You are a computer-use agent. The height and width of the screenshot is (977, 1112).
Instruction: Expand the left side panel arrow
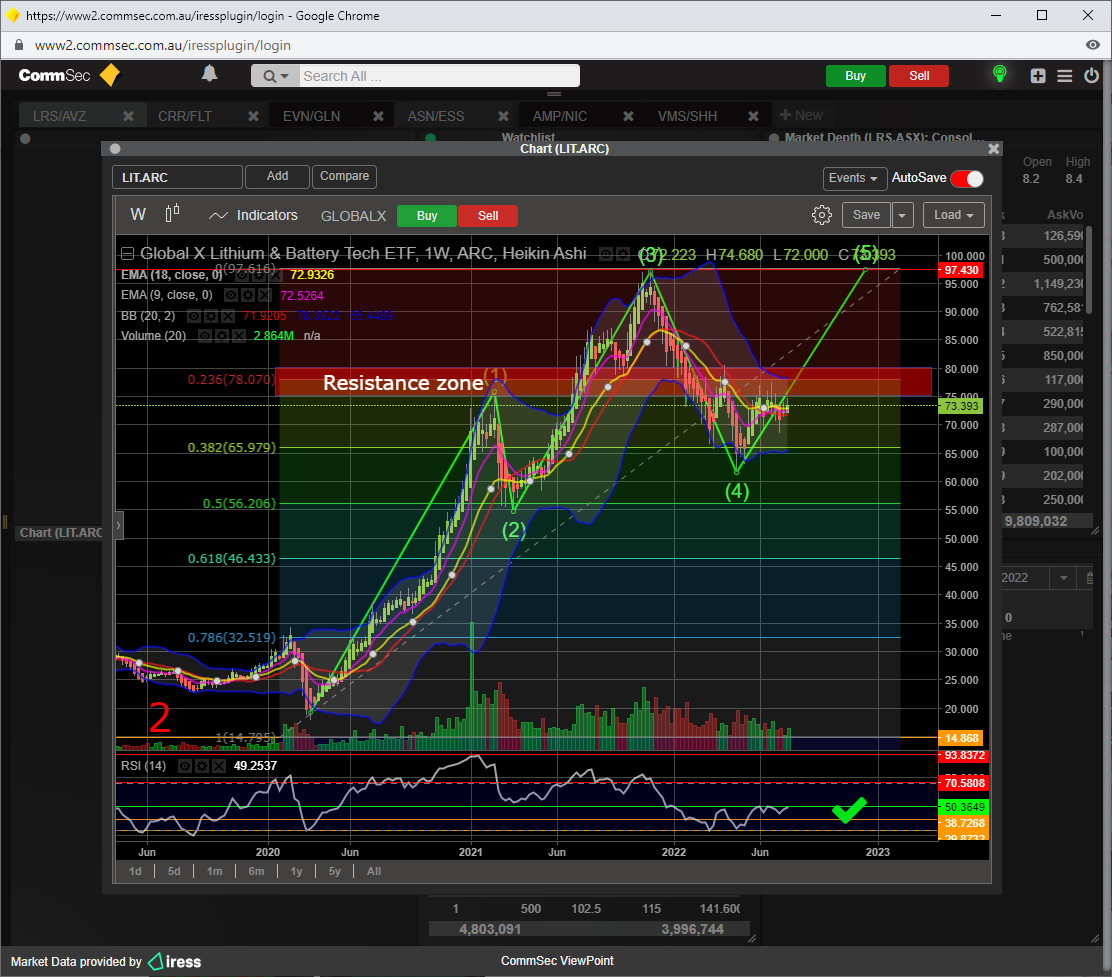118,525
